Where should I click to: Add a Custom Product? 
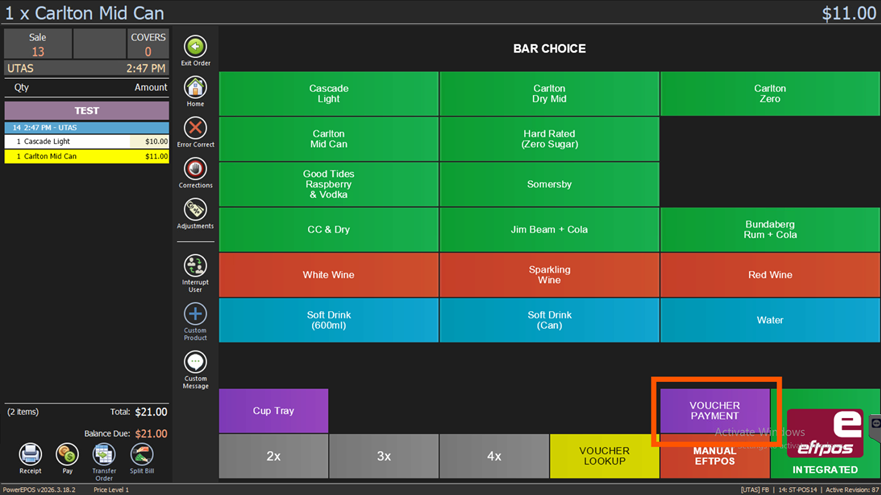coord(195,314)
